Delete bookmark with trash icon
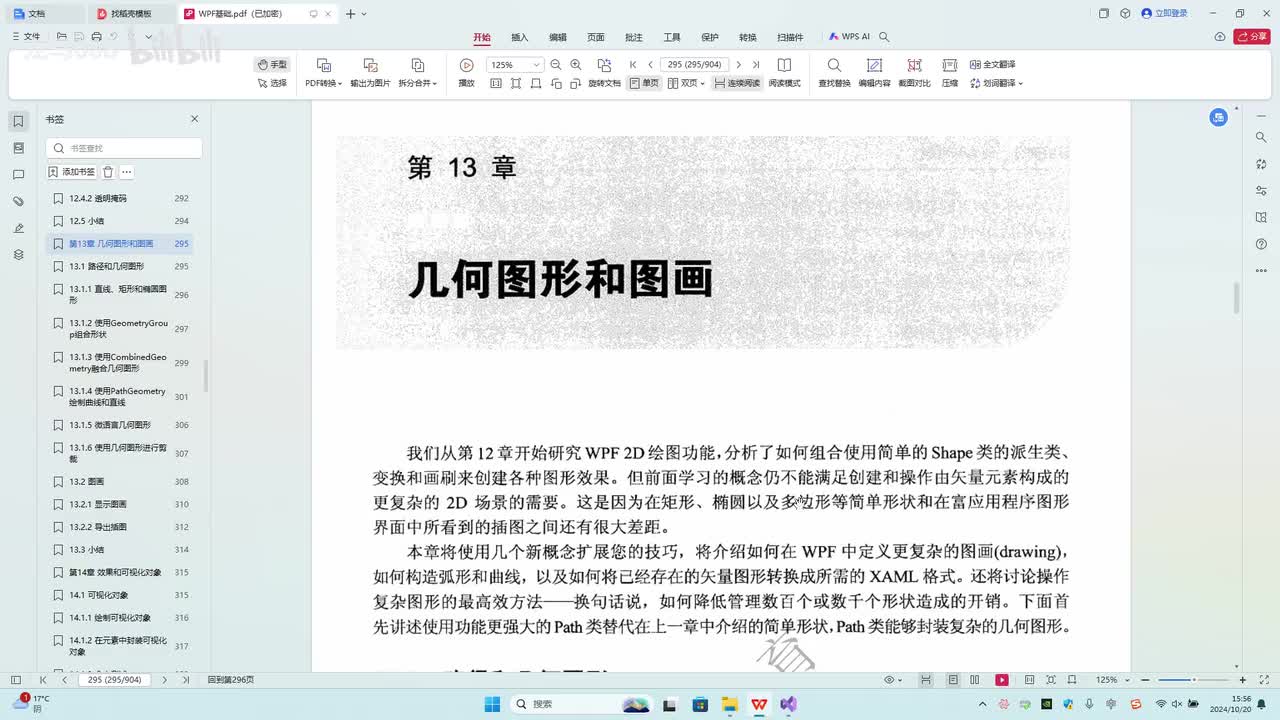 coord(108,172)
